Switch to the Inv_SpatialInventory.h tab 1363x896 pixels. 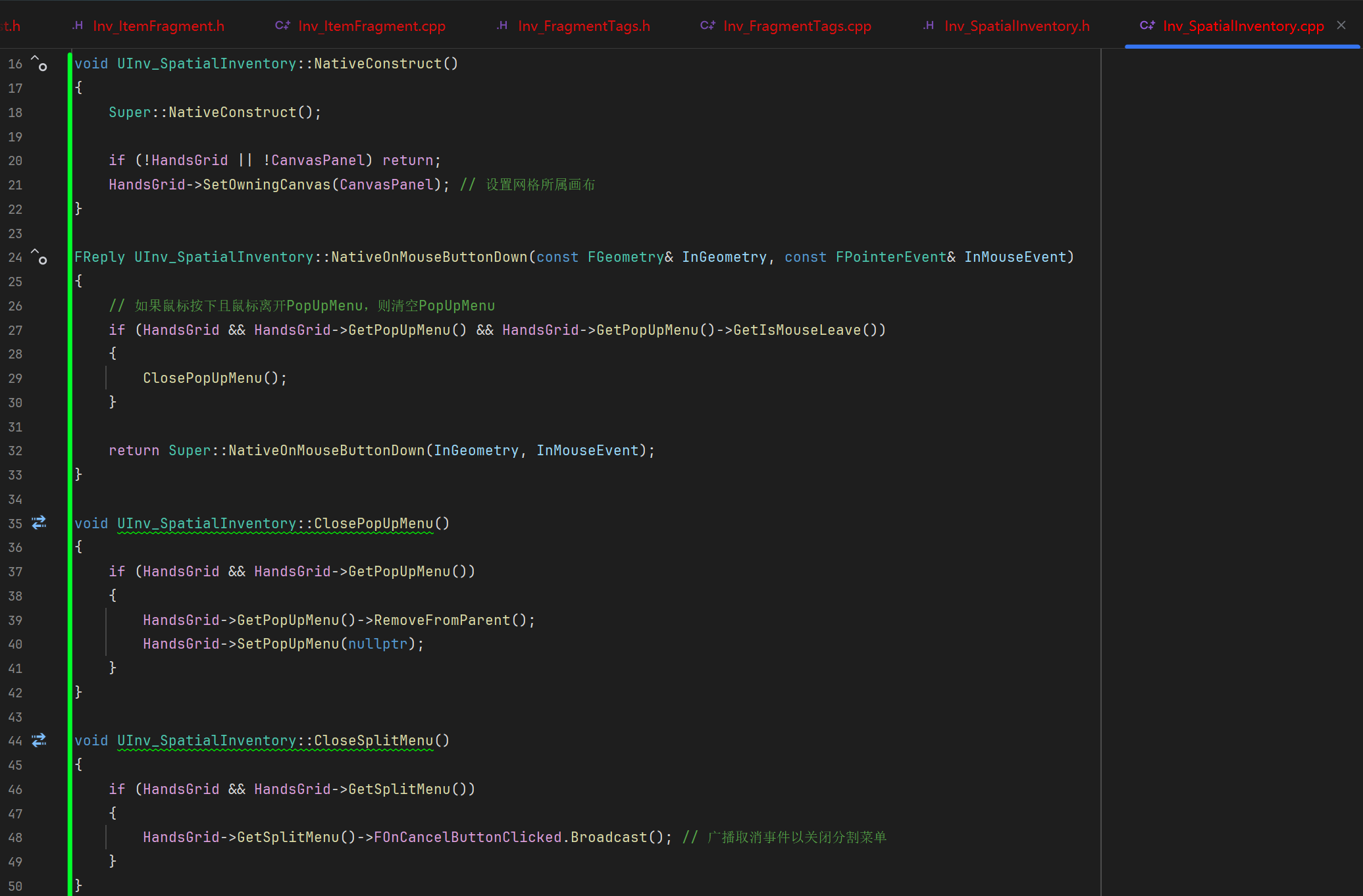tap(1017, 26)
